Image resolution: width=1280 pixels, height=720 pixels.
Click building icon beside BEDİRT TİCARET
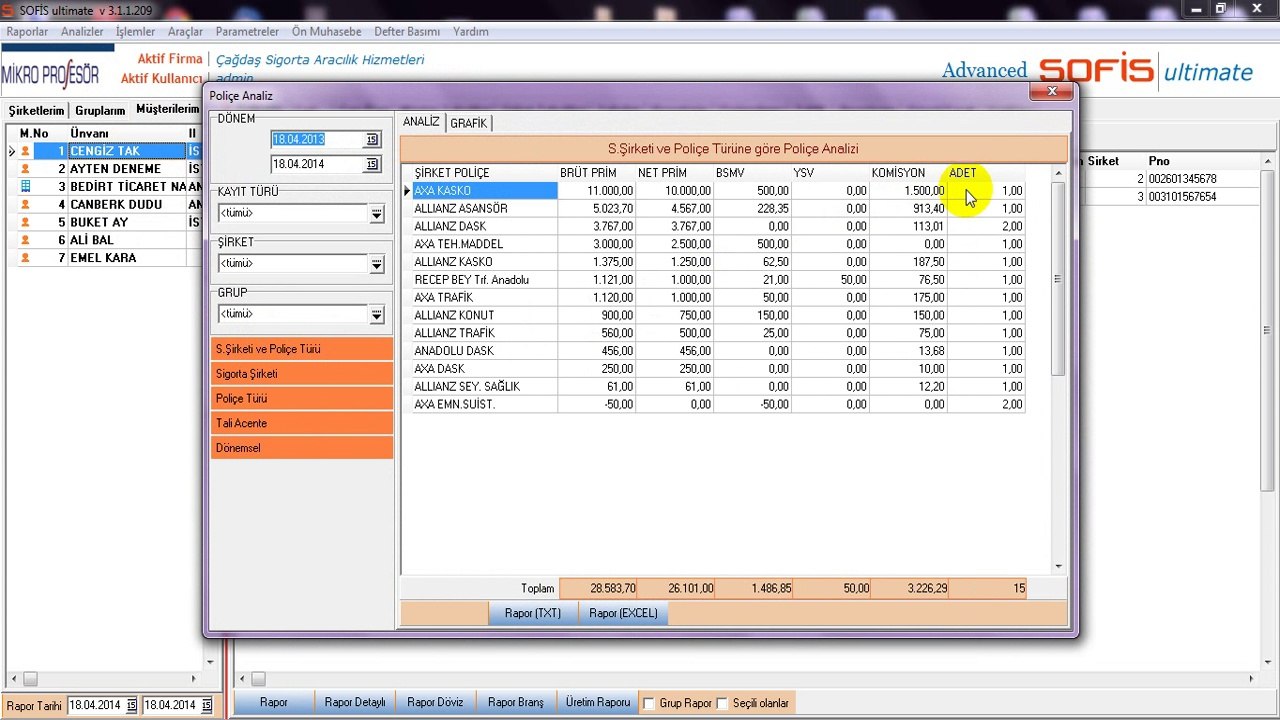[26, 187]
